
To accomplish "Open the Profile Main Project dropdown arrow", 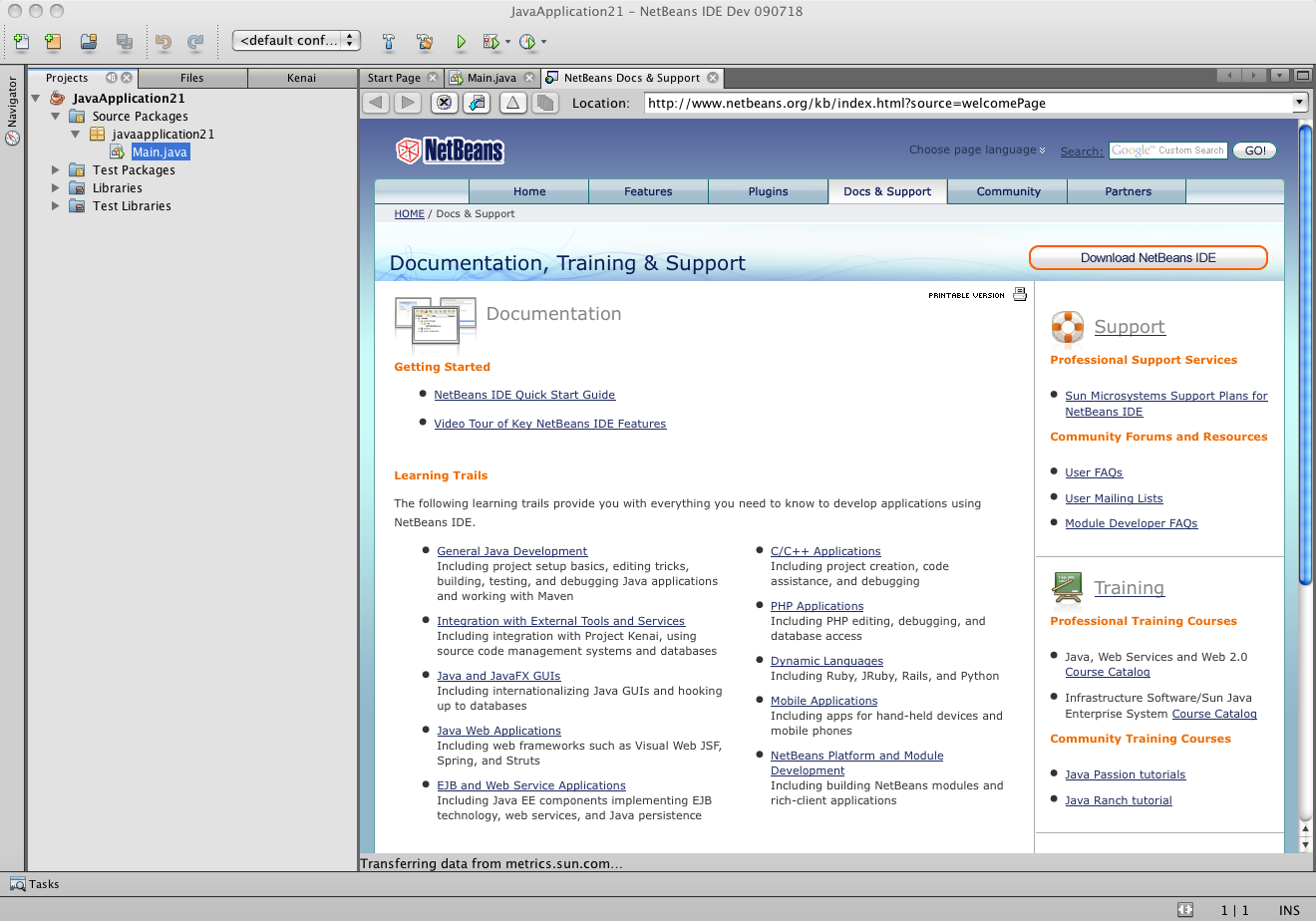I will tap(543, 42).
